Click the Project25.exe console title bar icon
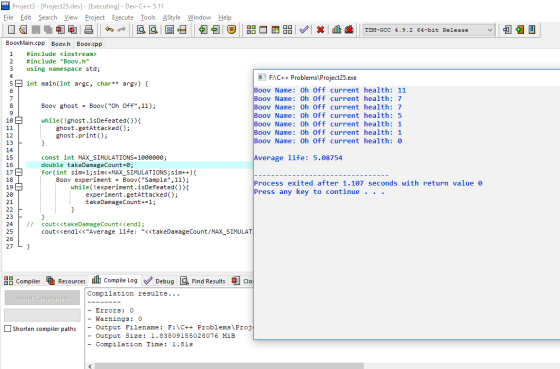 coord(261,78)
